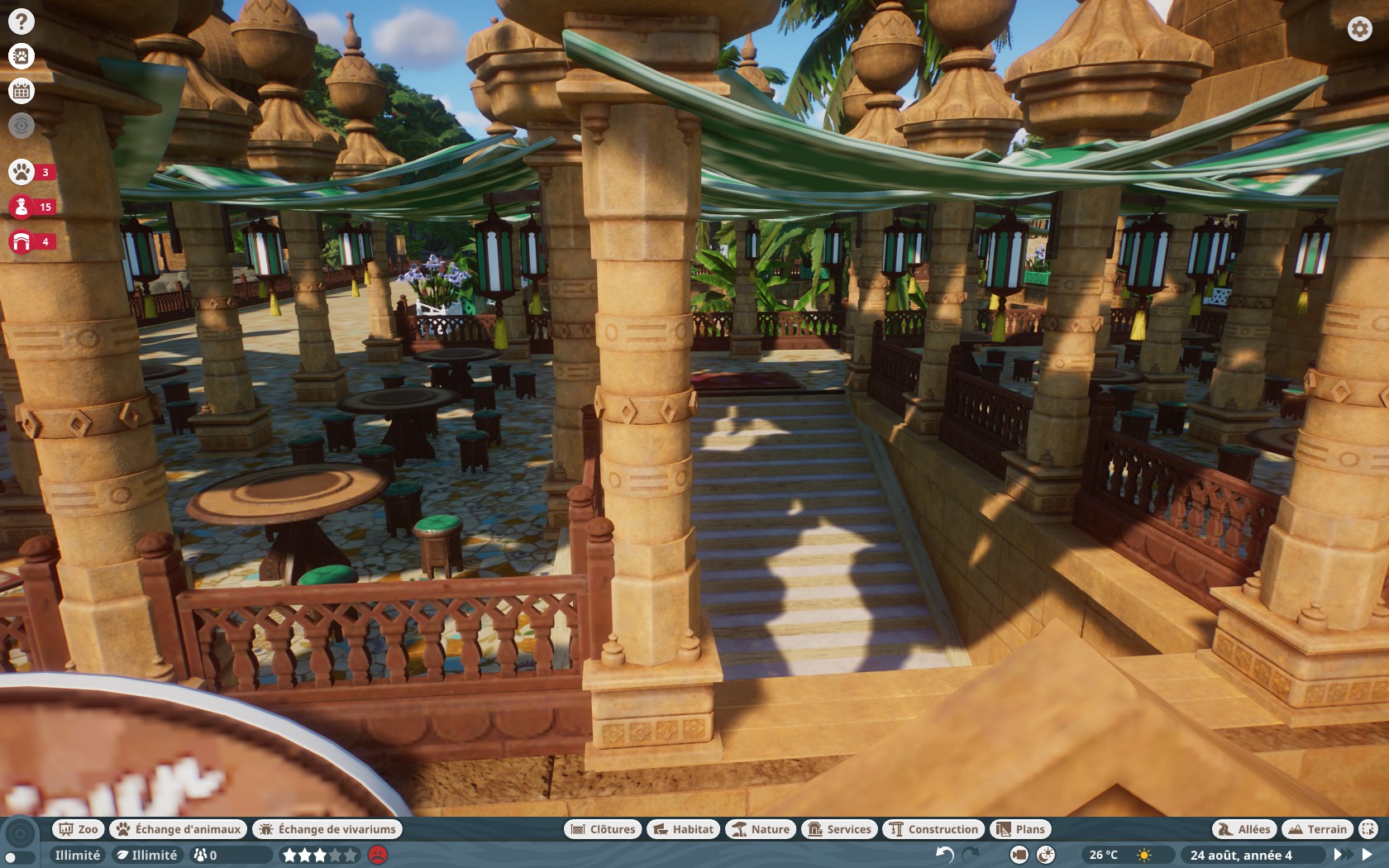Click the Illimité cash balance
Image resolution: width=1389 pixels, height=868 pixels.
pyautogui.click(x=78, y=855)
